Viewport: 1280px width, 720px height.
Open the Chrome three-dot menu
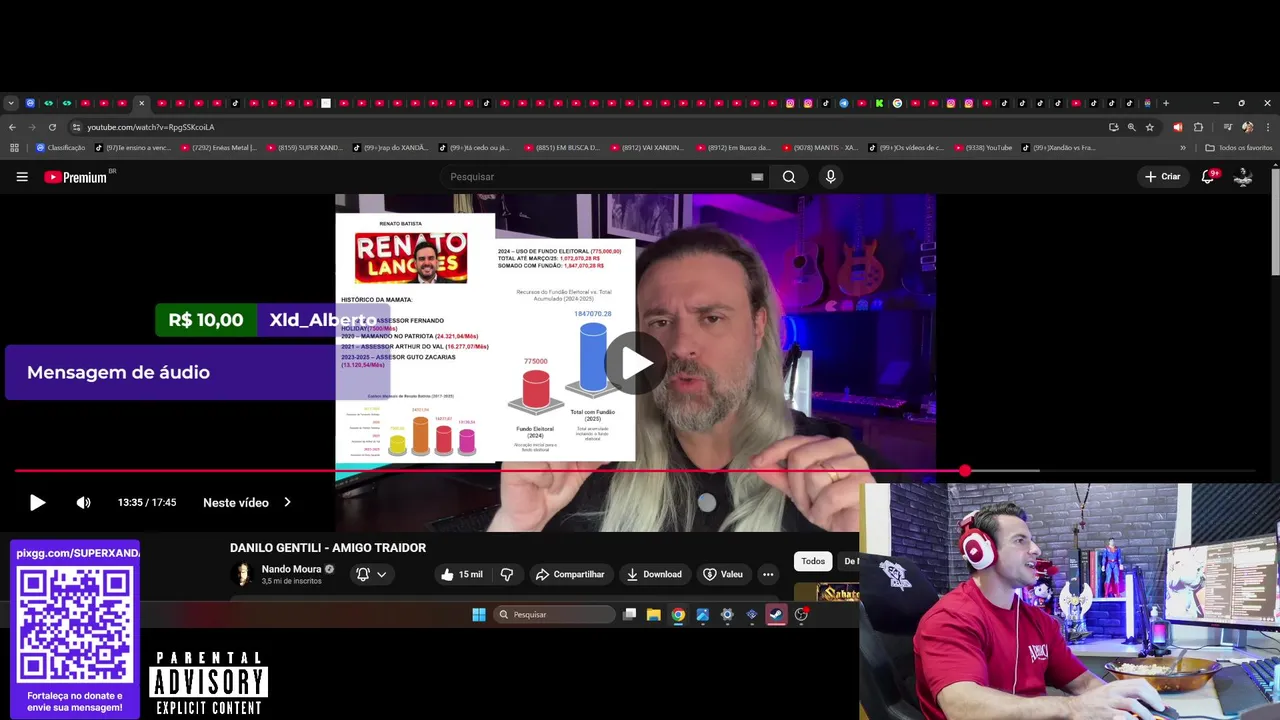(x=1268, y=127)
